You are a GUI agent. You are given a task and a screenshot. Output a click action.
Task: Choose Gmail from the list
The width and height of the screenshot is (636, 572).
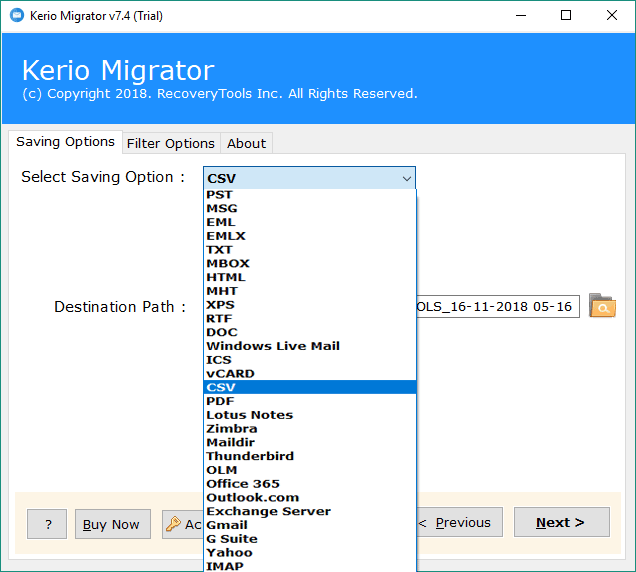coord(310,525)
